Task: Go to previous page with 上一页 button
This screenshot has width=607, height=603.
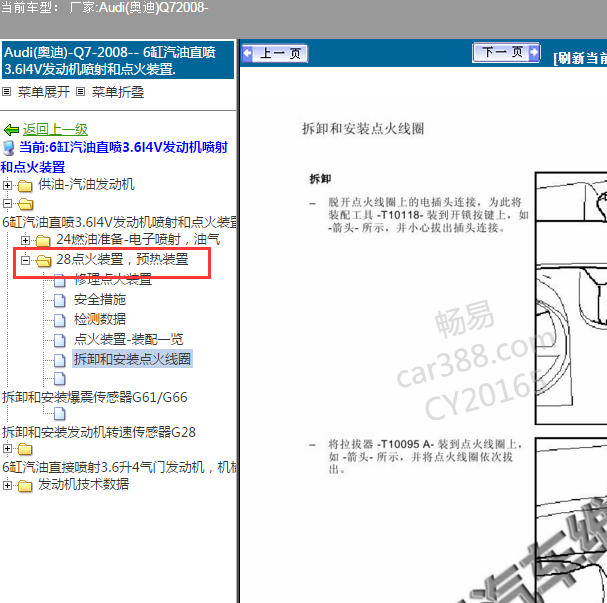Action: point(275,53)
